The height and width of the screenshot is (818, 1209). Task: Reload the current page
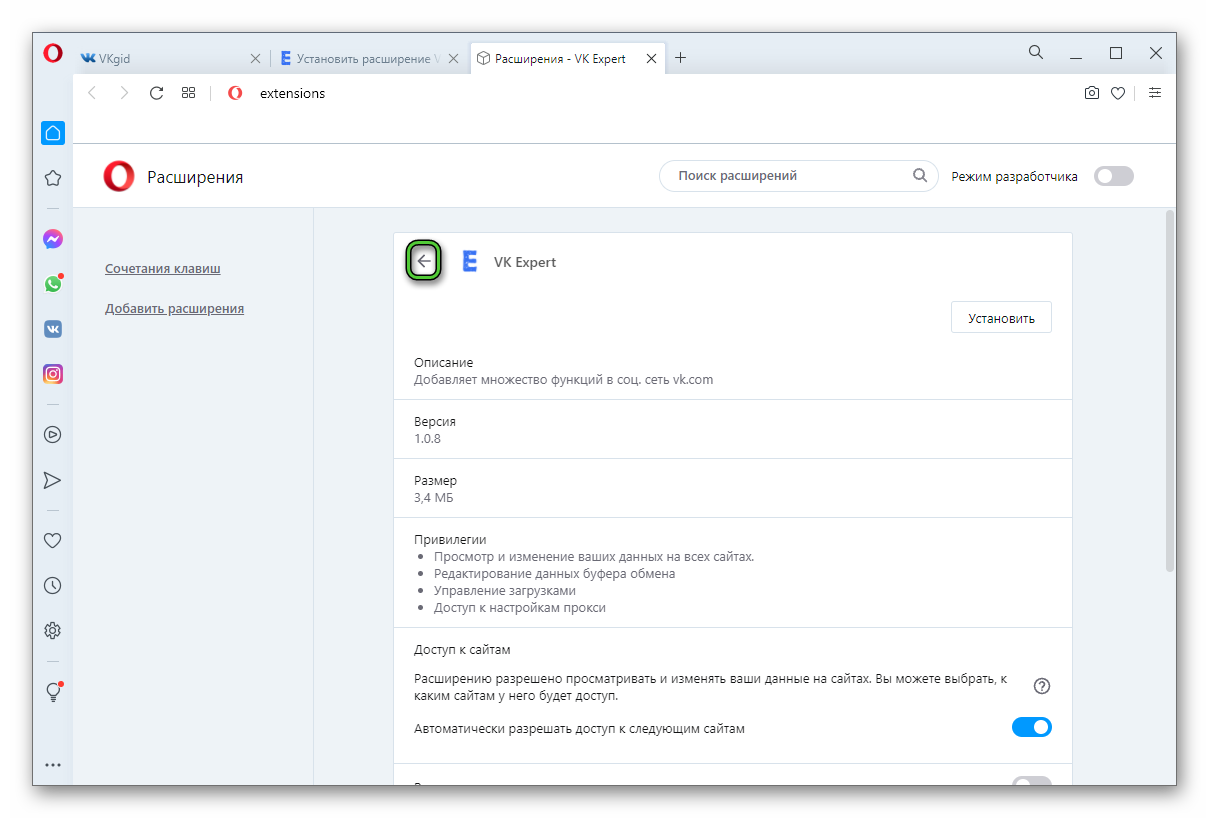[156, 93]
